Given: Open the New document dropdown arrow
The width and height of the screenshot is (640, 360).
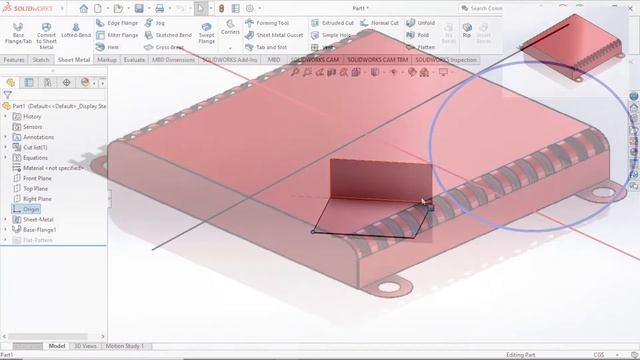Looking at the screenshot, I should [x=108, y=8].
